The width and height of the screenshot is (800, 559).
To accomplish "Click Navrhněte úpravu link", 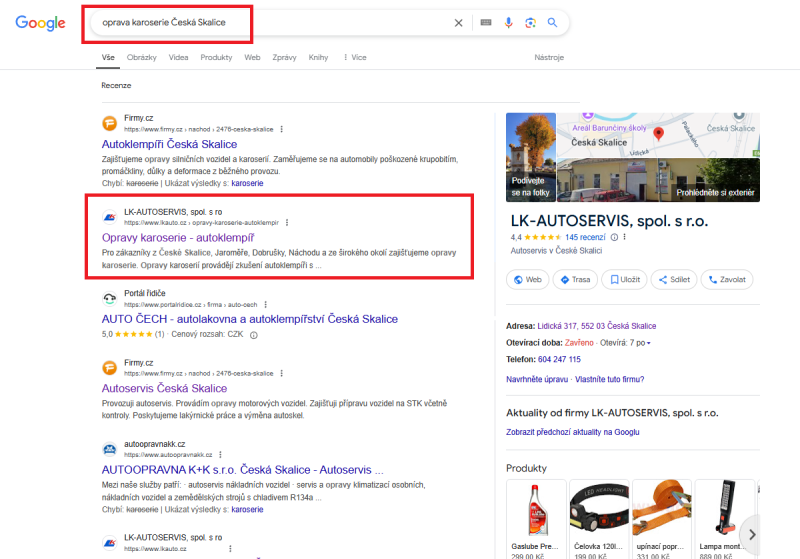I will (537, 379).
